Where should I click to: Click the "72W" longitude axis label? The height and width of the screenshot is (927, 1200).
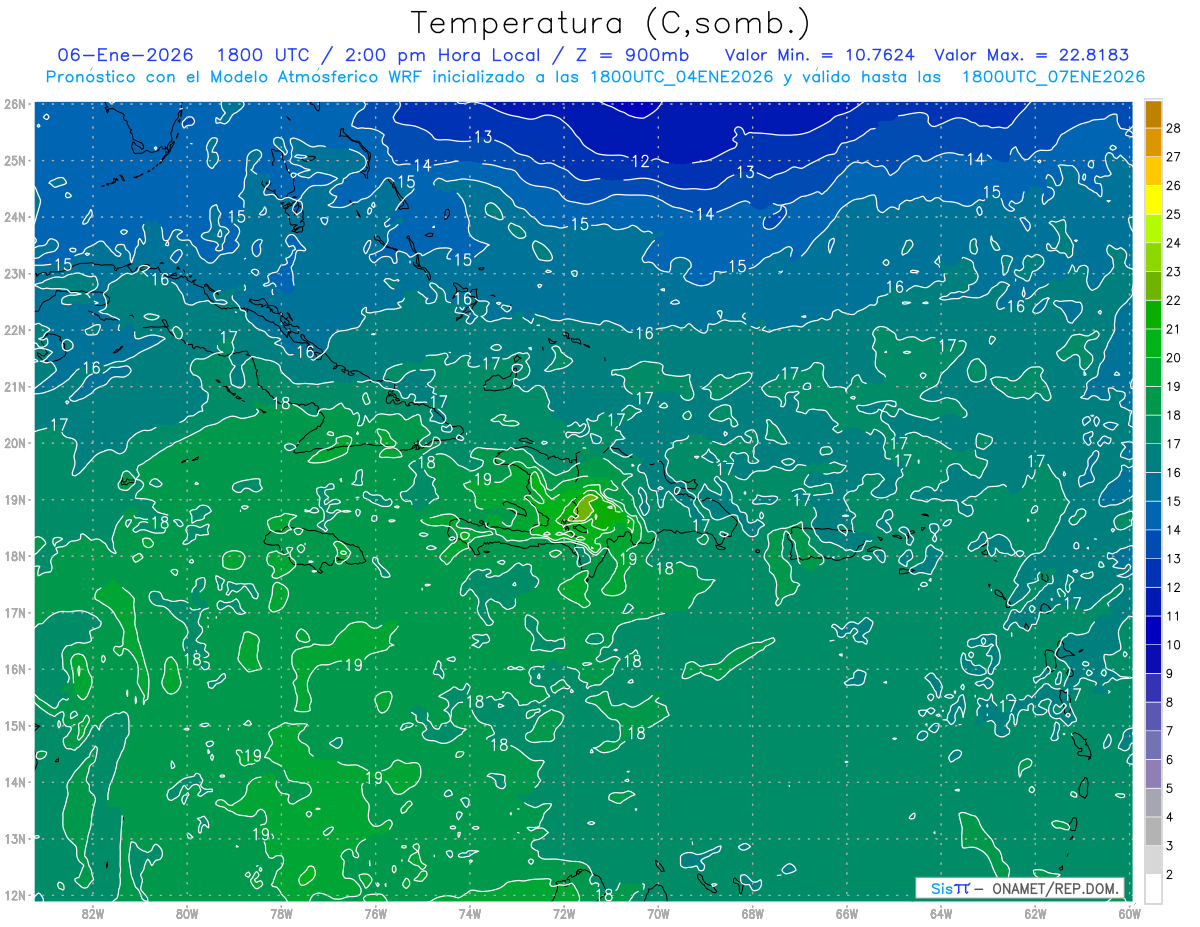coord(564,913)
